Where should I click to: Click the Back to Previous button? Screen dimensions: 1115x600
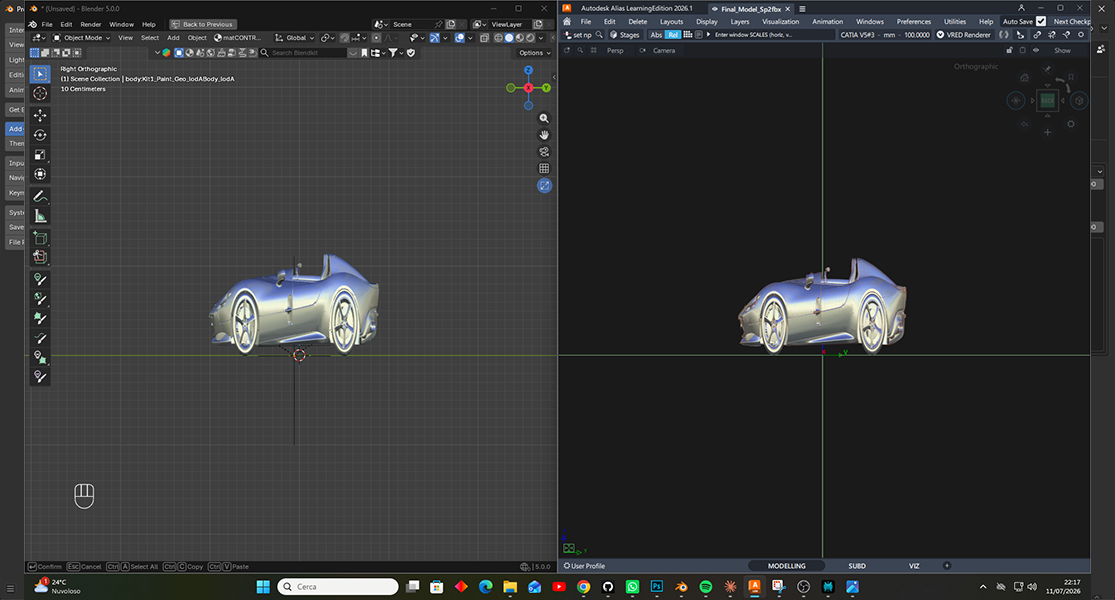(x=203, y=24)
